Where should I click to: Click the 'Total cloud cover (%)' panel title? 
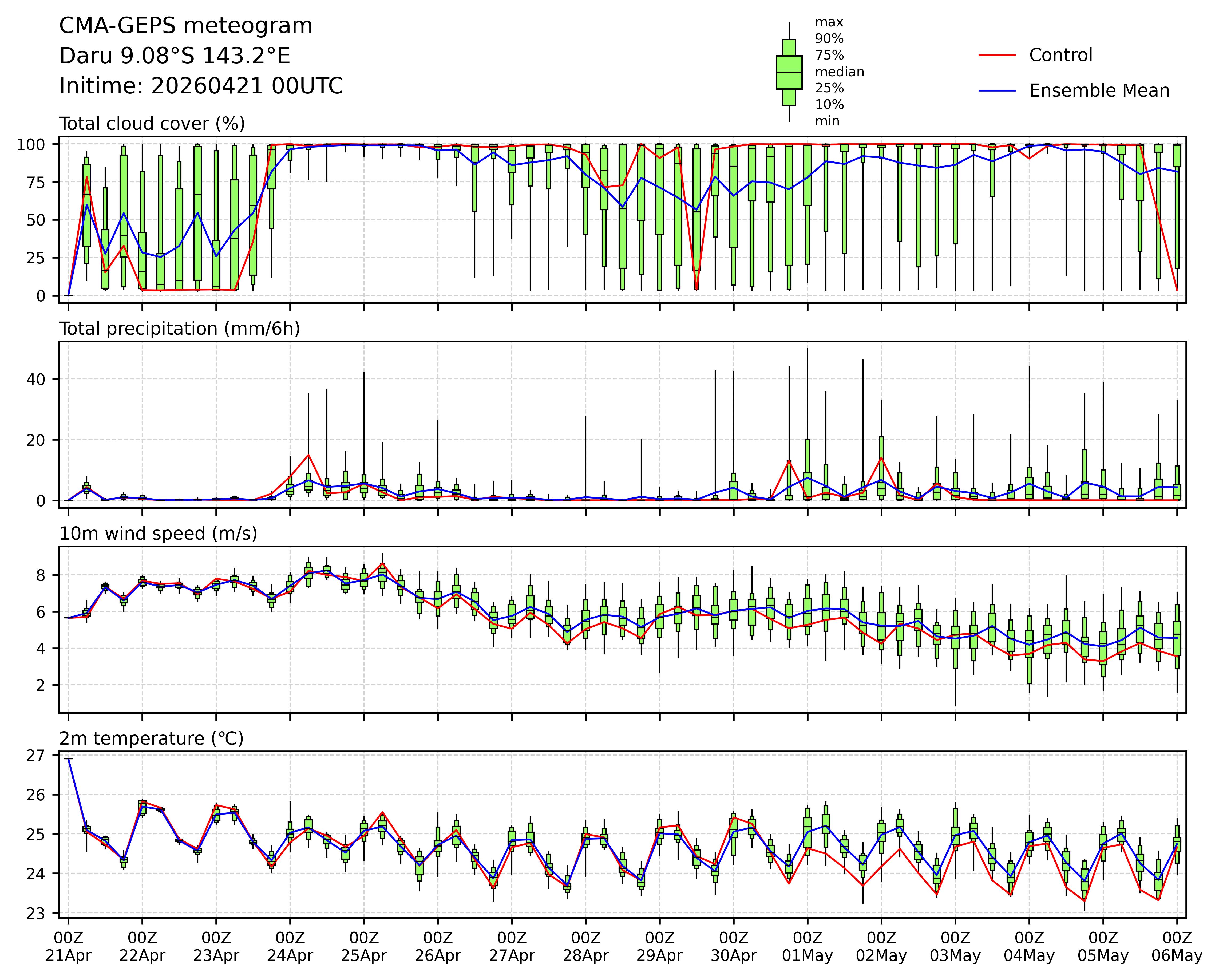click(152, 124)
